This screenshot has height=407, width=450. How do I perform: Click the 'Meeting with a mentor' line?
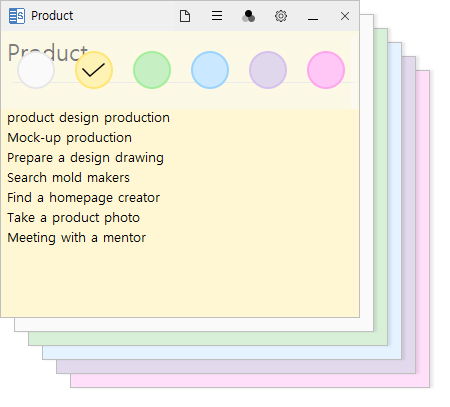77,238
